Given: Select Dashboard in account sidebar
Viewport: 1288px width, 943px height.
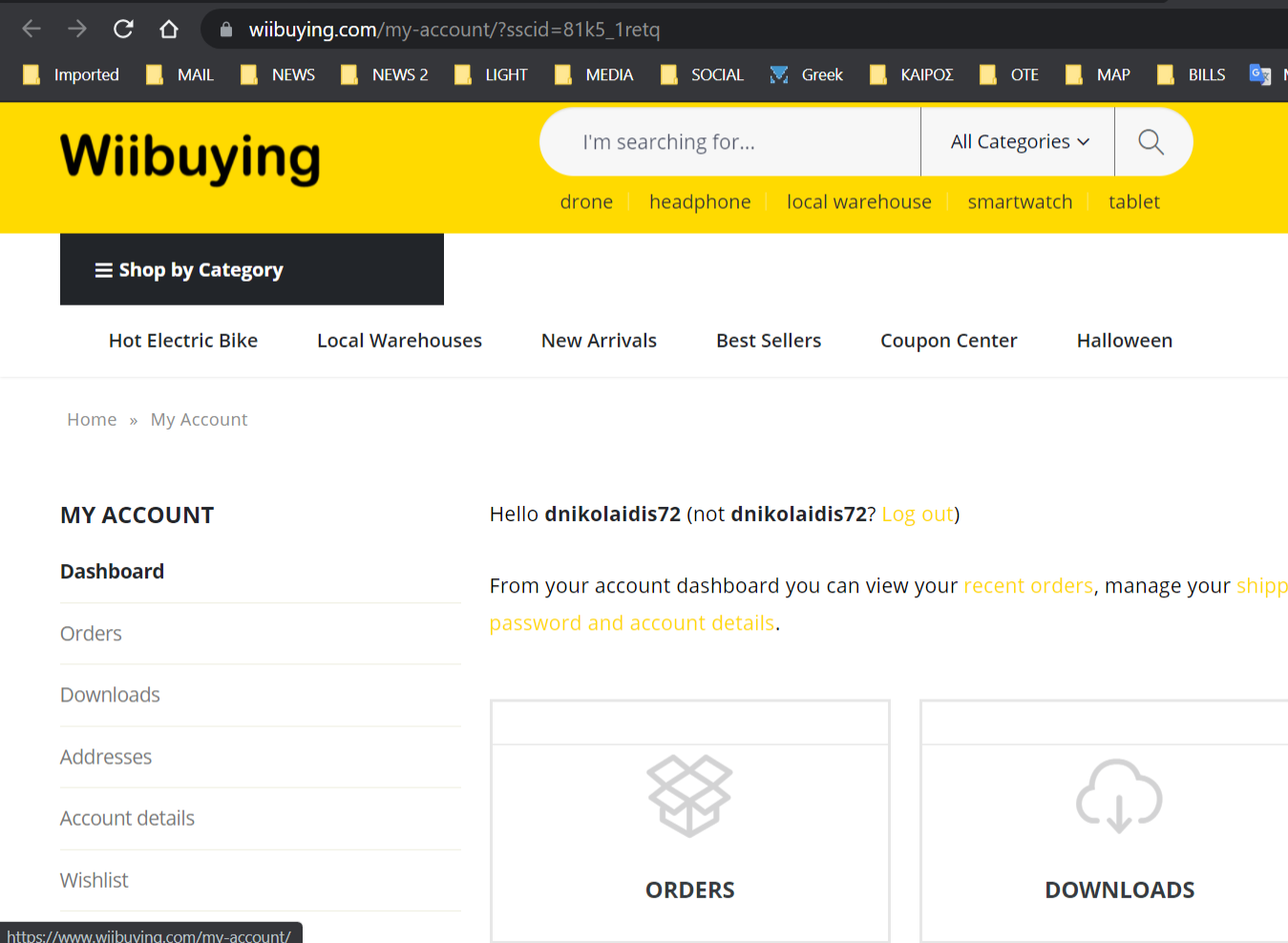Looking at the screenshot, I should coord(112,572).
